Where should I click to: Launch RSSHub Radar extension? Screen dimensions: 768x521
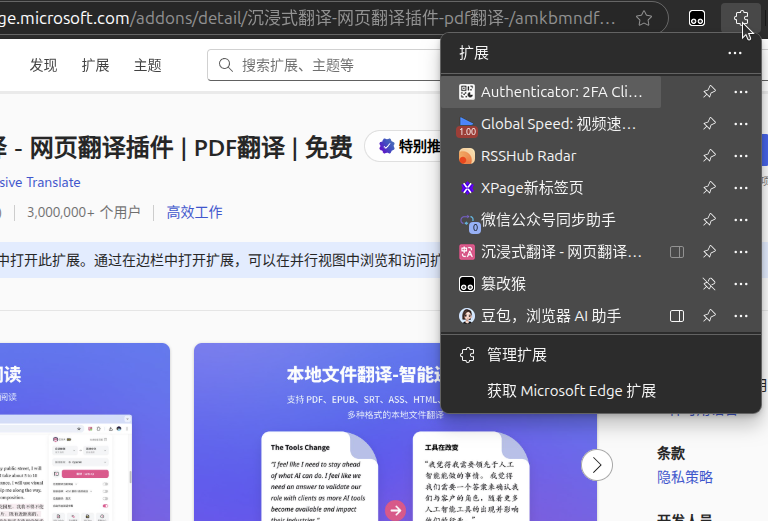tap(528, 156)
